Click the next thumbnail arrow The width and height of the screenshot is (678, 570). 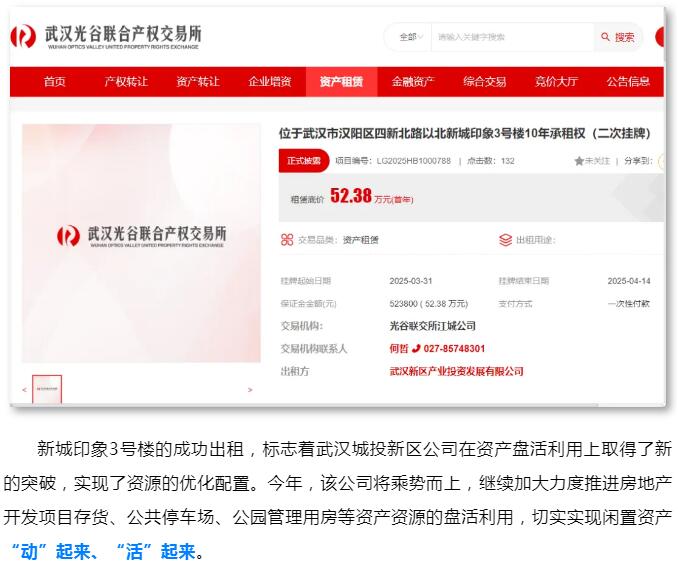(250, 390)
